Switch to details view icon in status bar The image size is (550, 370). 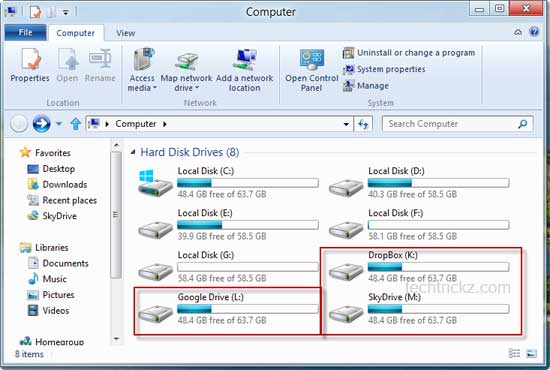tap(514, 353)
